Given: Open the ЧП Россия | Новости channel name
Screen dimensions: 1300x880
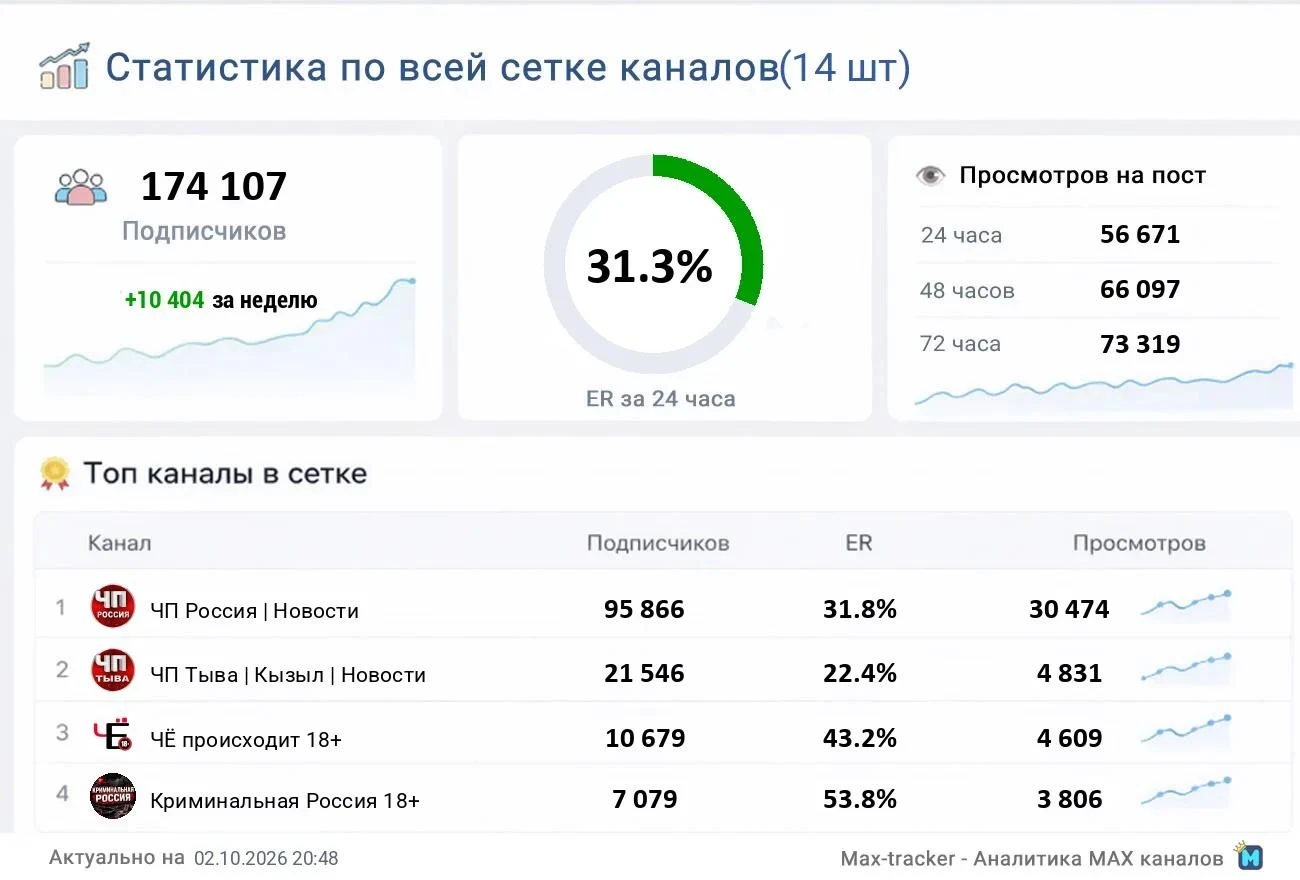Looking at the screenshot, I should (x=254, y=610).
